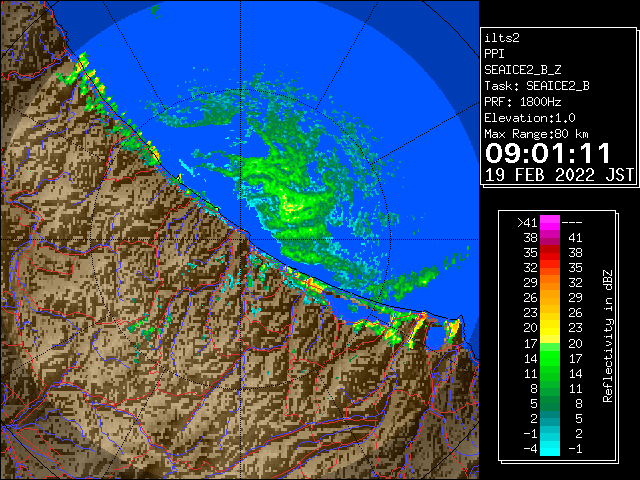Click the "PRF: 1800Hz" value
Image resolution: width=640 pixels, height=480 pixels.
coord(522,102)
